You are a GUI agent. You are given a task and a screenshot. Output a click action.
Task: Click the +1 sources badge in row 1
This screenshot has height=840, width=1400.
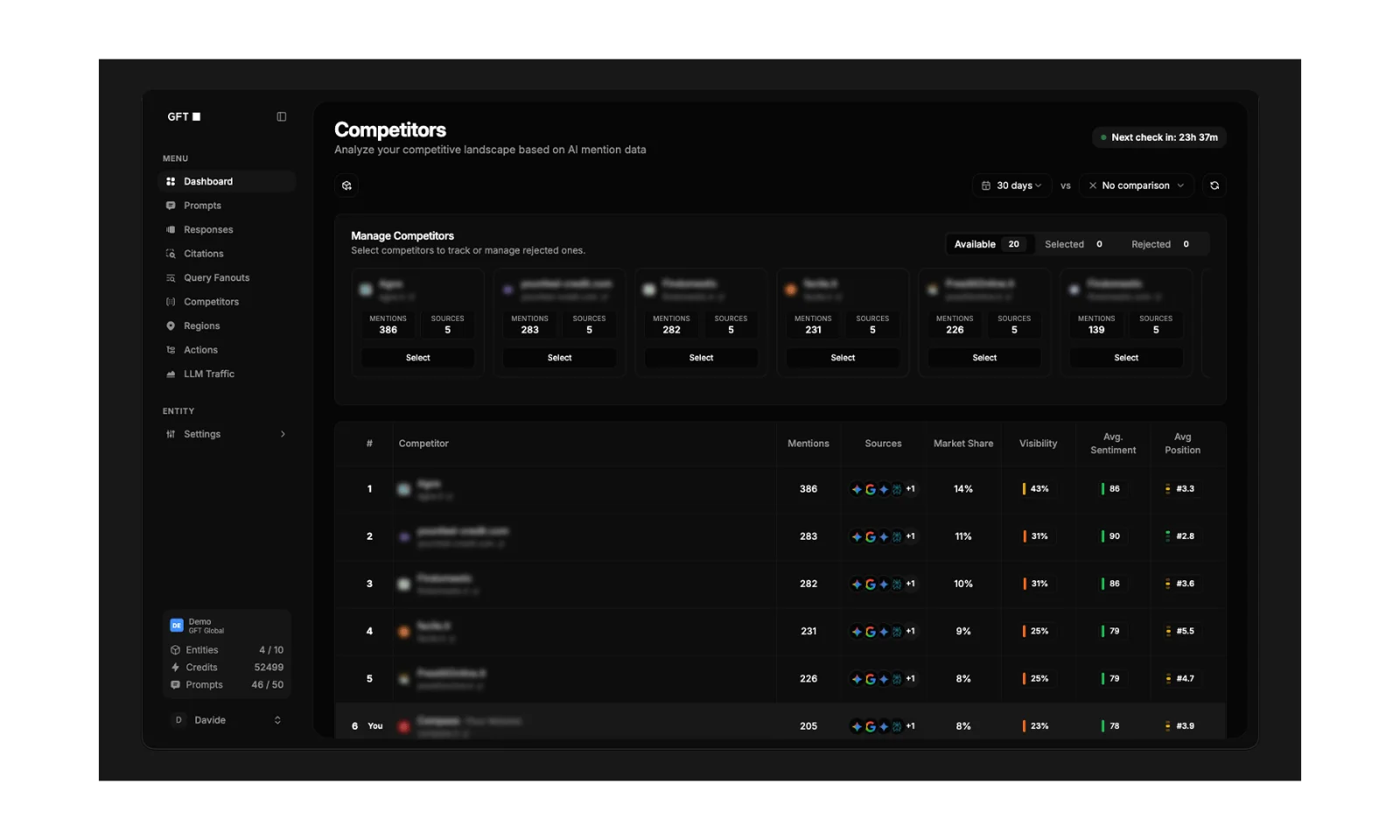pyautogui.click(x=911, y=489)
